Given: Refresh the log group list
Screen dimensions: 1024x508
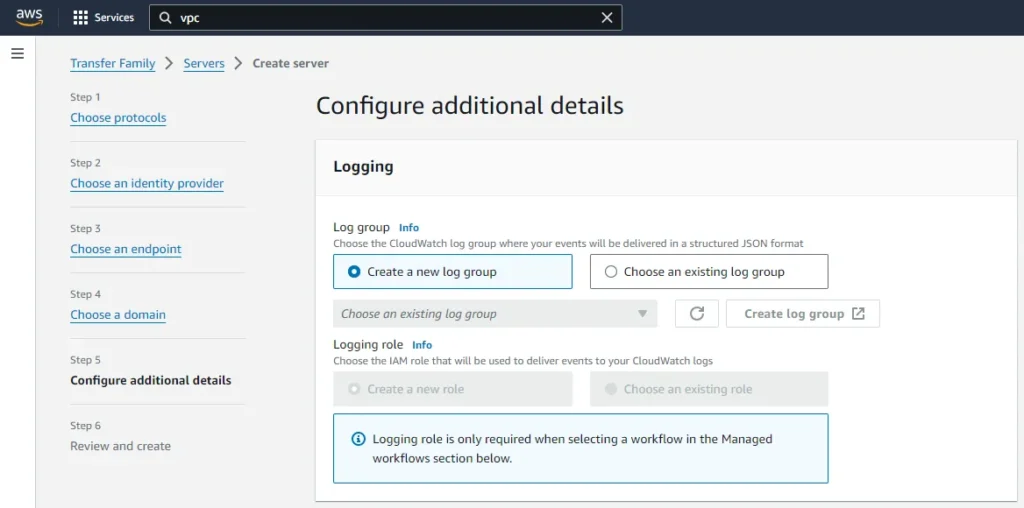Looking at the screenshot, I should 697,314.
